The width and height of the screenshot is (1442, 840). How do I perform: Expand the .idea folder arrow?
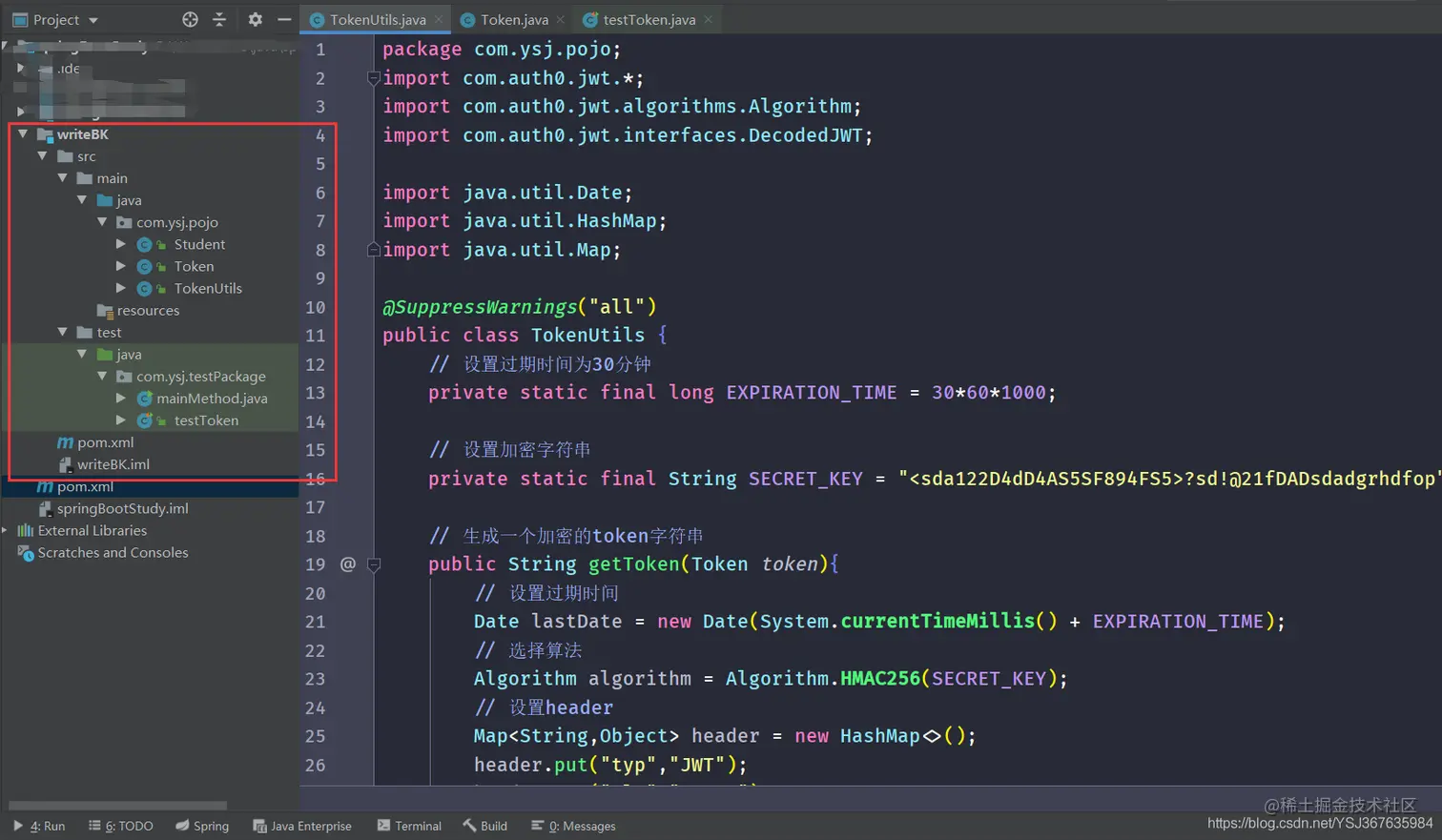pyautogui.click(x=21, y=68)
